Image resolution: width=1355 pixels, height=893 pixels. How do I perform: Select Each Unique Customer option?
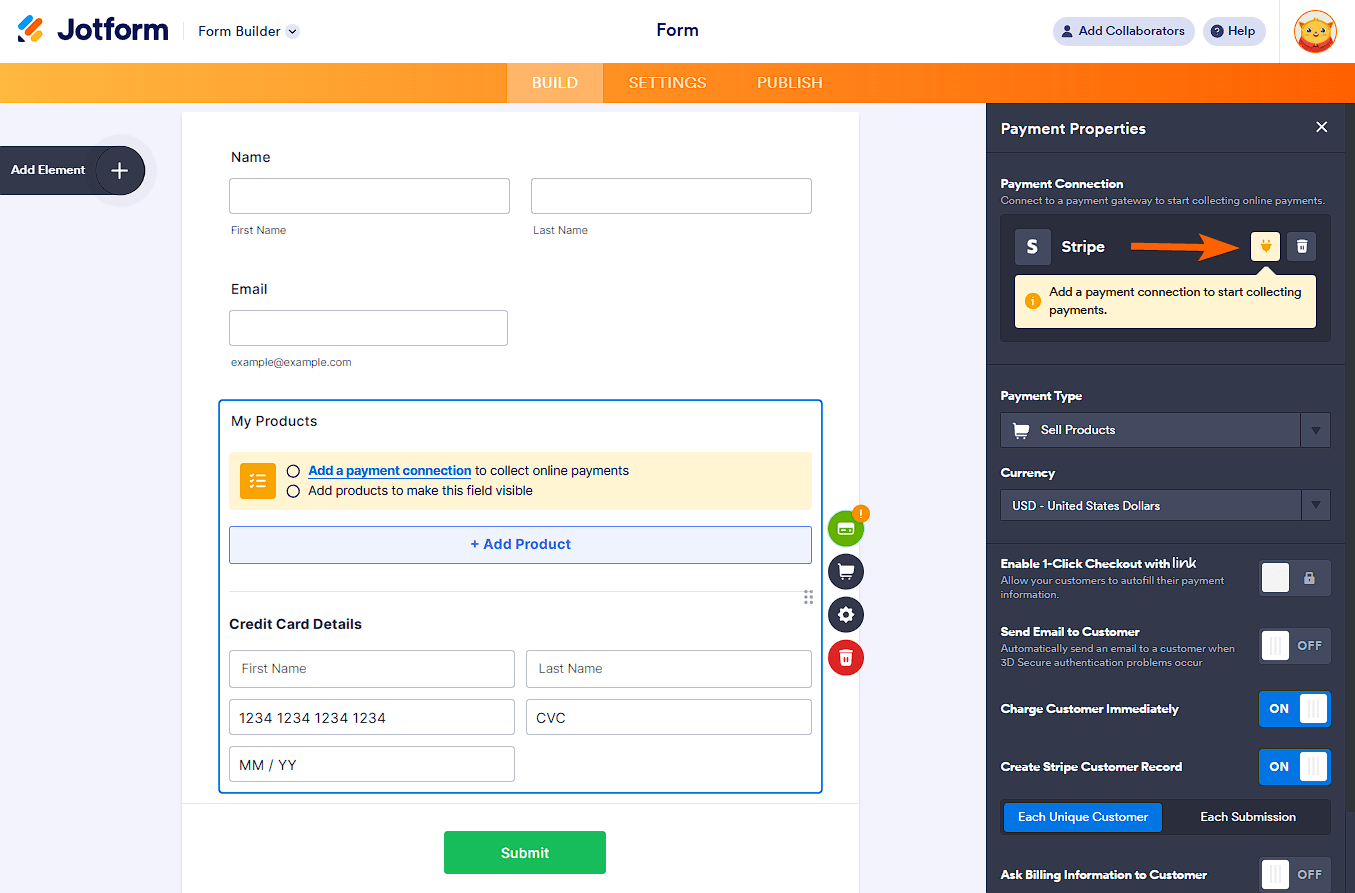[x=1083, y=817]
